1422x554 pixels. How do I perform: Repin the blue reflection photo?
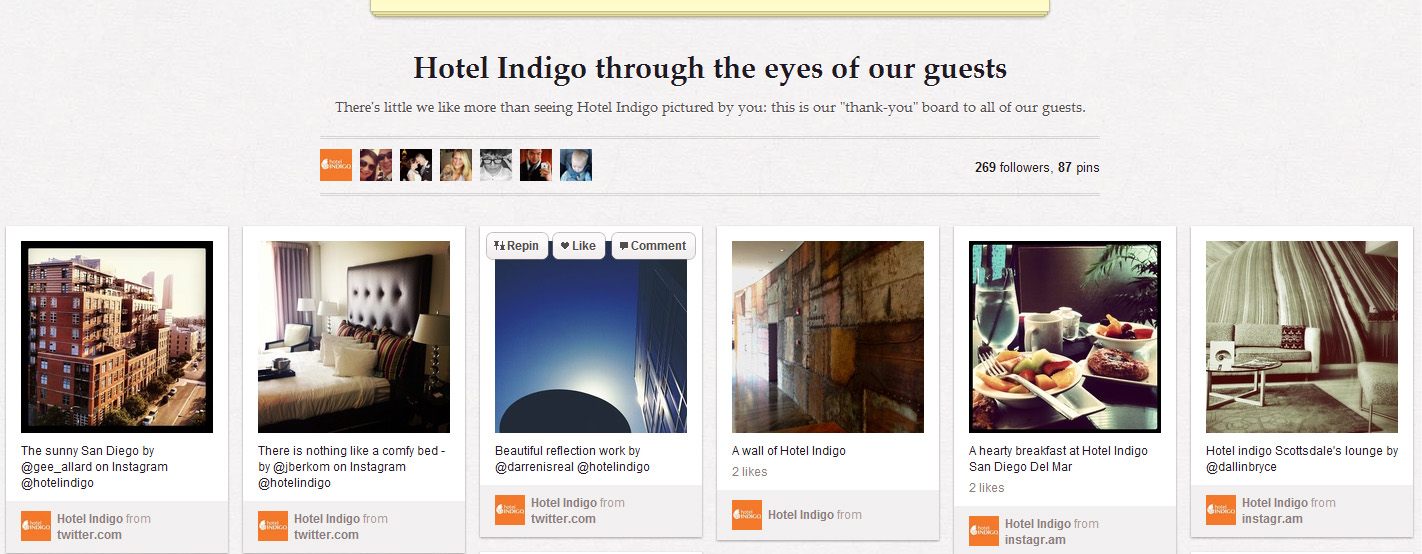(x=517, y=246)
